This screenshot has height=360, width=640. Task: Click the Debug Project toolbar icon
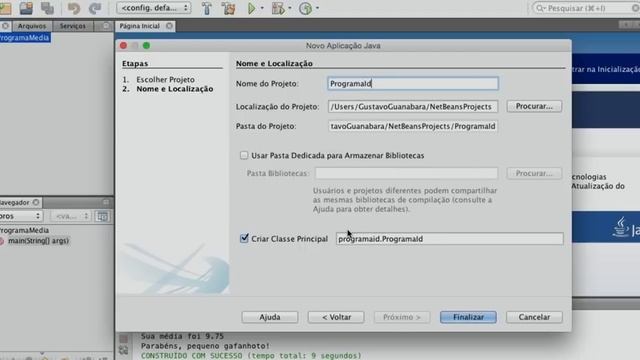(x=278, y=8)
